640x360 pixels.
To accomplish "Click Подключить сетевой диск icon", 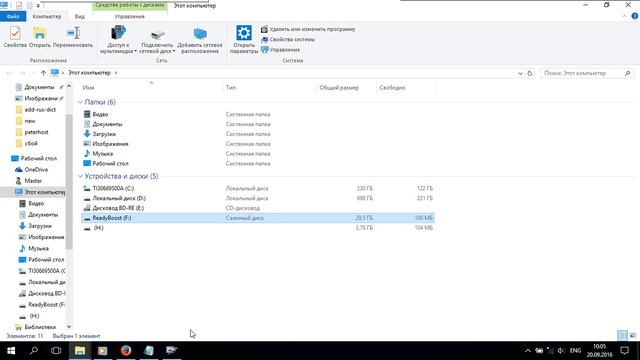I will click(157, 41).
